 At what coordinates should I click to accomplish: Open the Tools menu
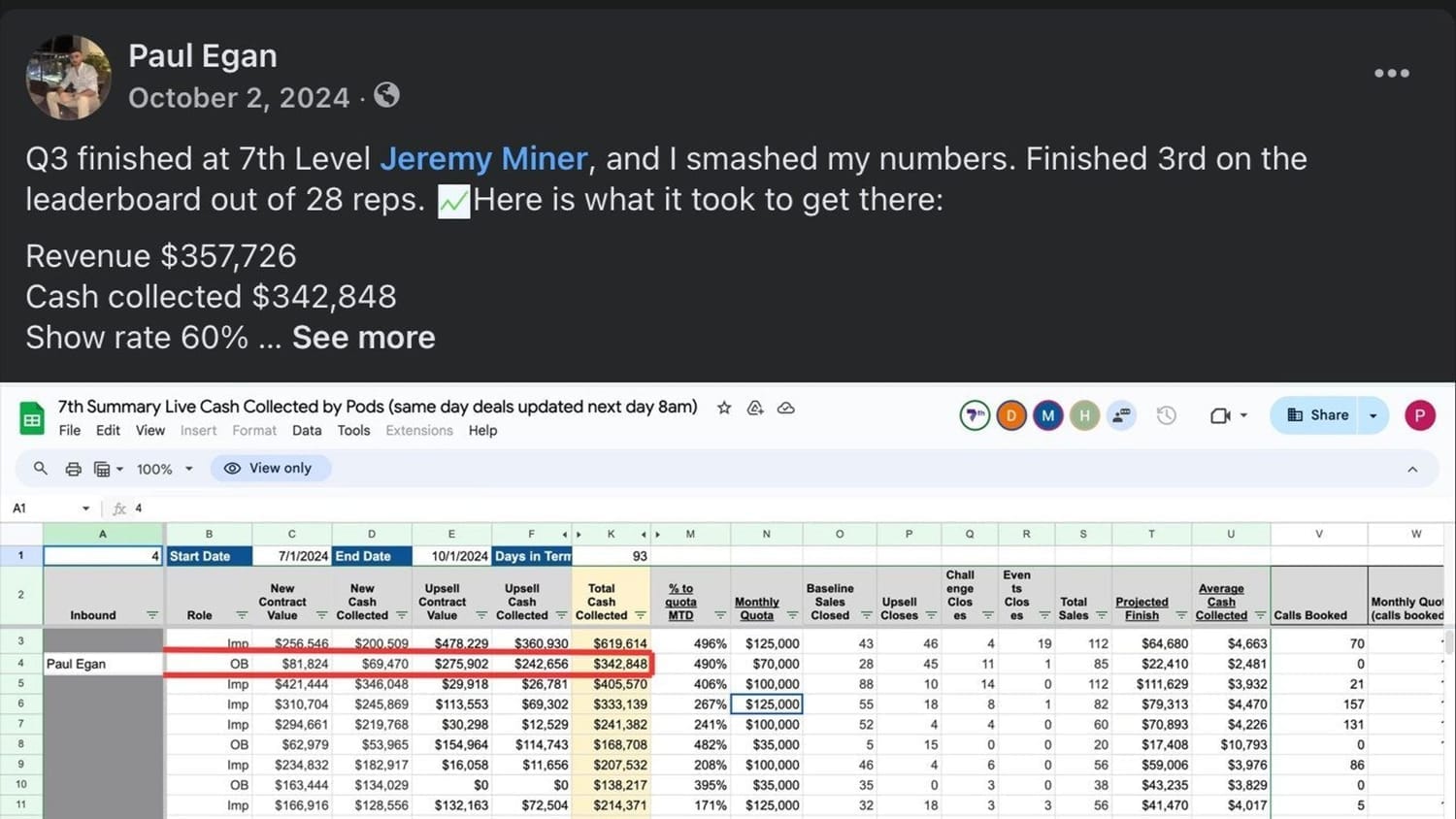353,431
